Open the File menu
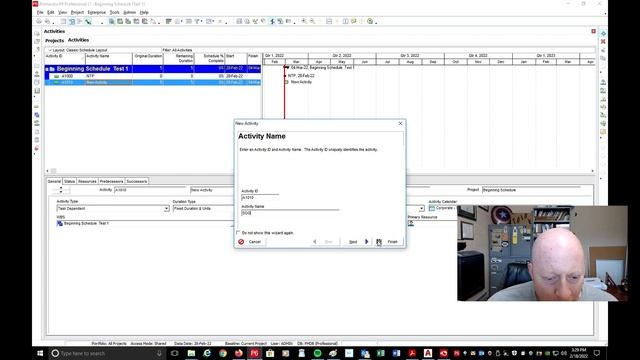640x360 pixels. (x=40, y=12)
